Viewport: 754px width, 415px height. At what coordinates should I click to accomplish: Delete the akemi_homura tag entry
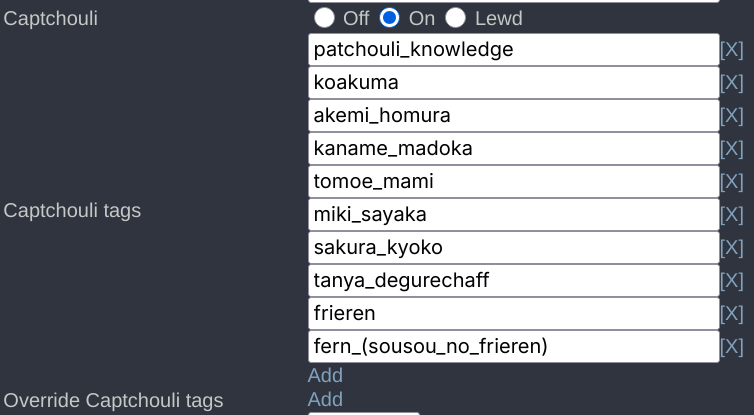(x=731, y=115)
